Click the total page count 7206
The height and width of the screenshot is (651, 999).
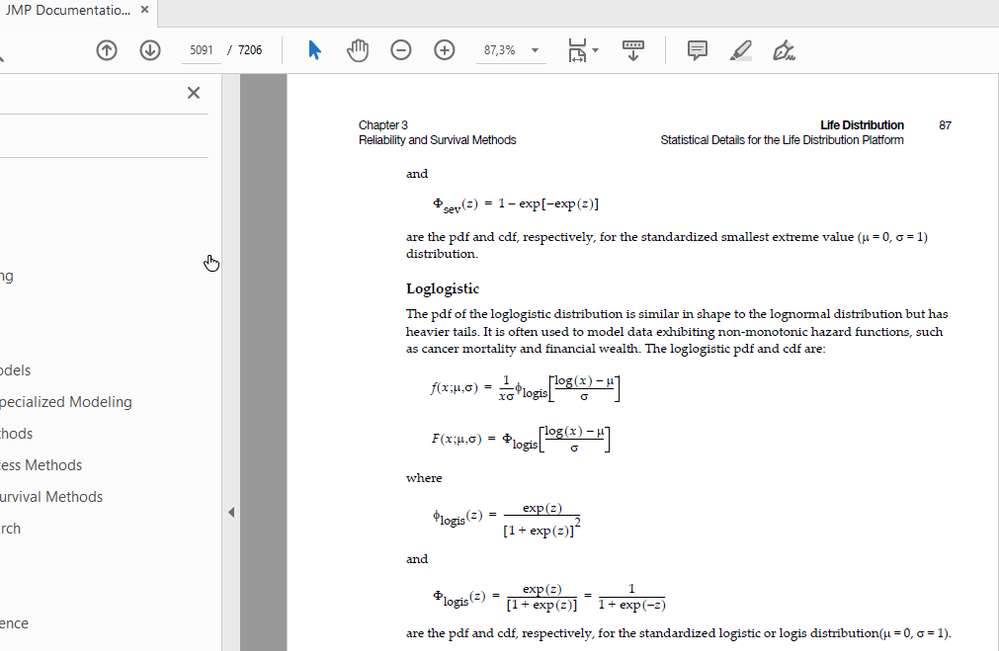coord(250,50)
